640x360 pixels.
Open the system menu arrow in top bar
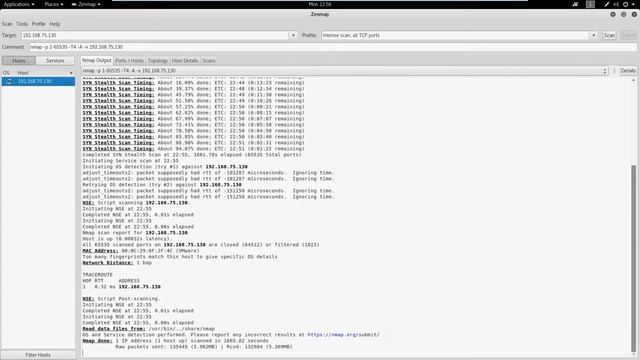point(633,4)
